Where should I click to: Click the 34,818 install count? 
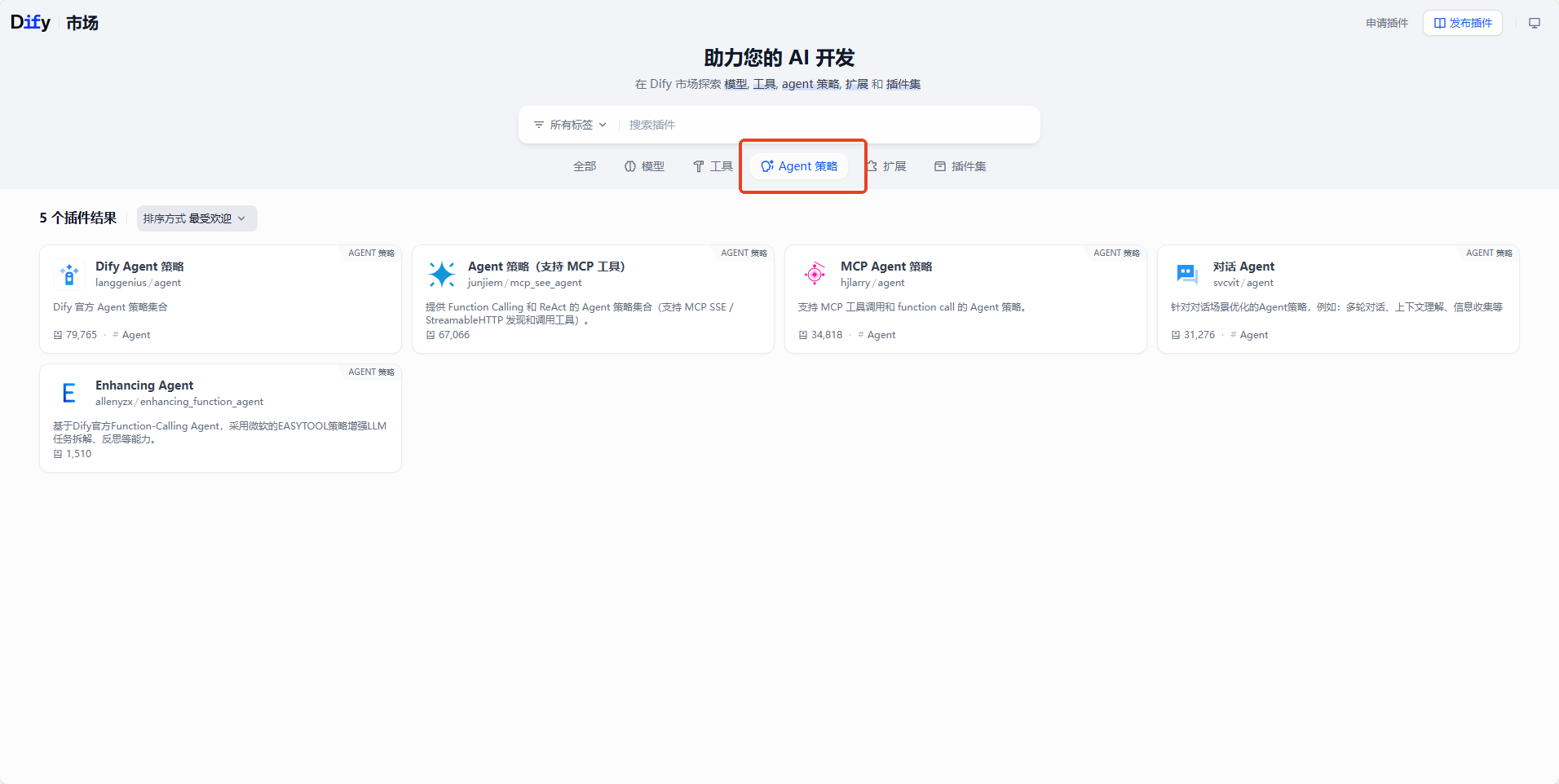click(820, 335)
